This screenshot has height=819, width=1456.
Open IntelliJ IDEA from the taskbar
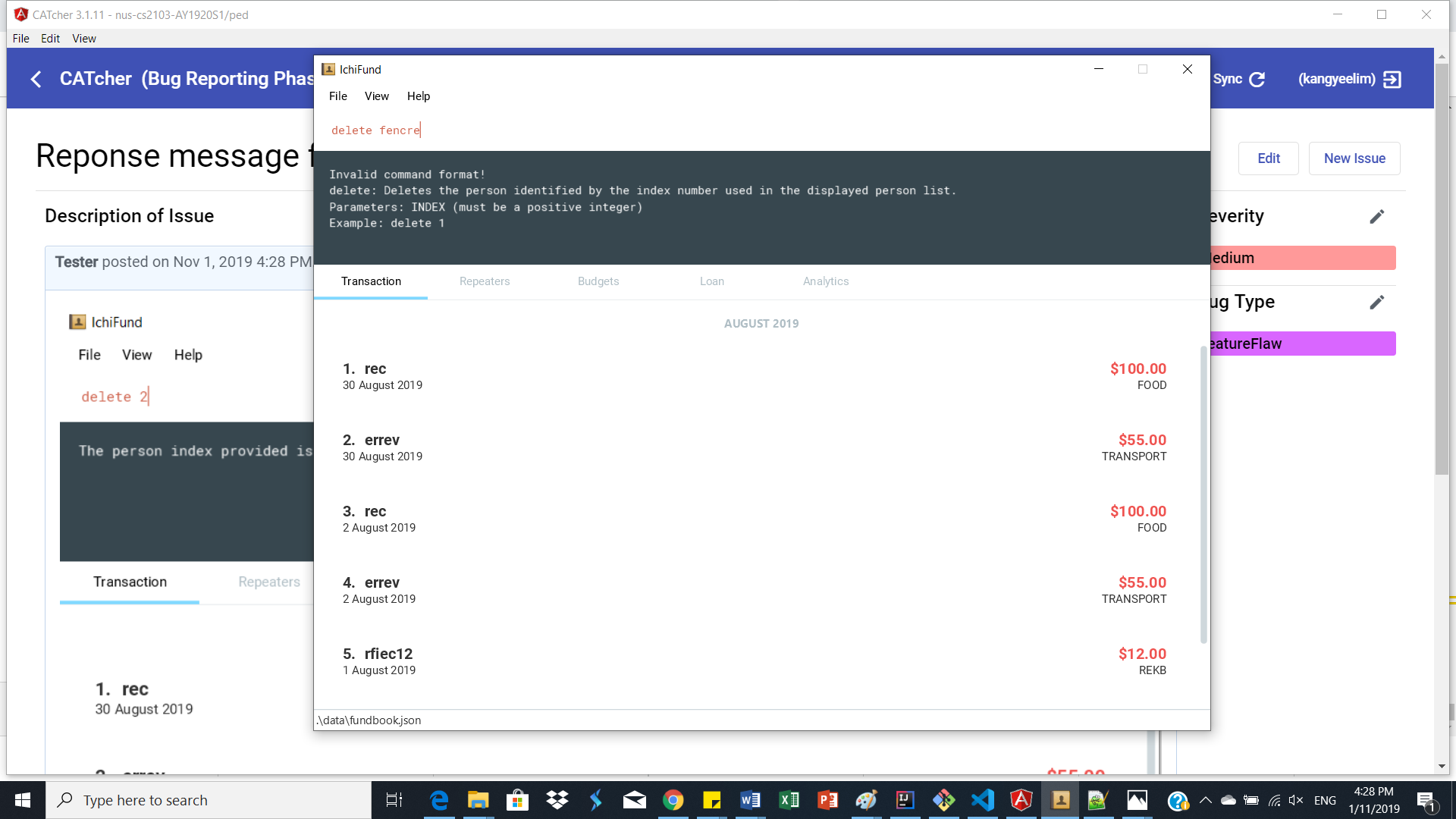click(905, 800)
